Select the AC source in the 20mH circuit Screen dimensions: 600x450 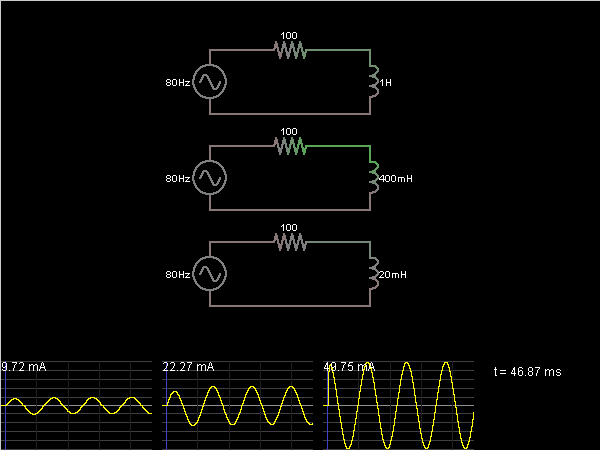coord(210,274)
